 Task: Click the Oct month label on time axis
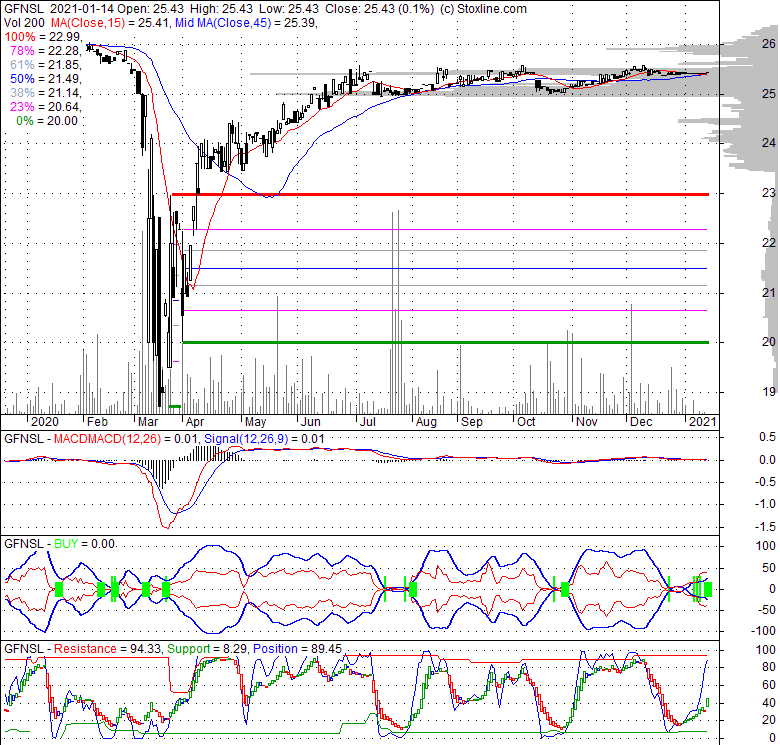click(x=526, y=422)
